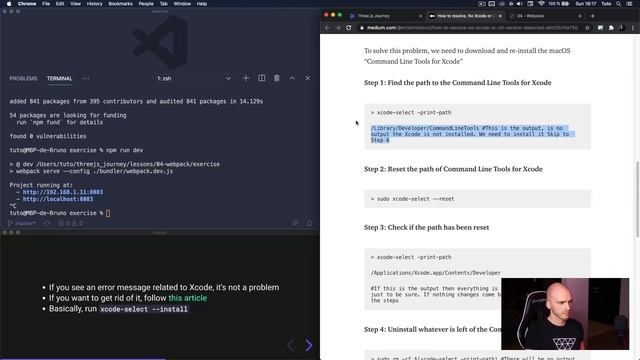This screenshot has height=360, width=640.
Task: Click the synchronize changes icon in status bar
Action: (47, 223)
